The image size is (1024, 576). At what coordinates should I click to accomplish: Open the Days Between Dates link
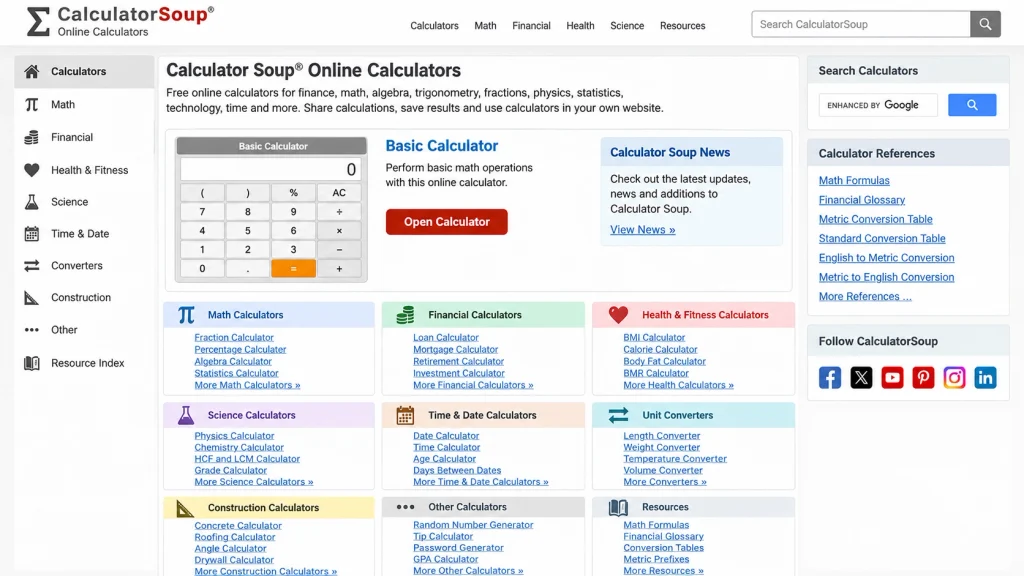pos(456,470)
